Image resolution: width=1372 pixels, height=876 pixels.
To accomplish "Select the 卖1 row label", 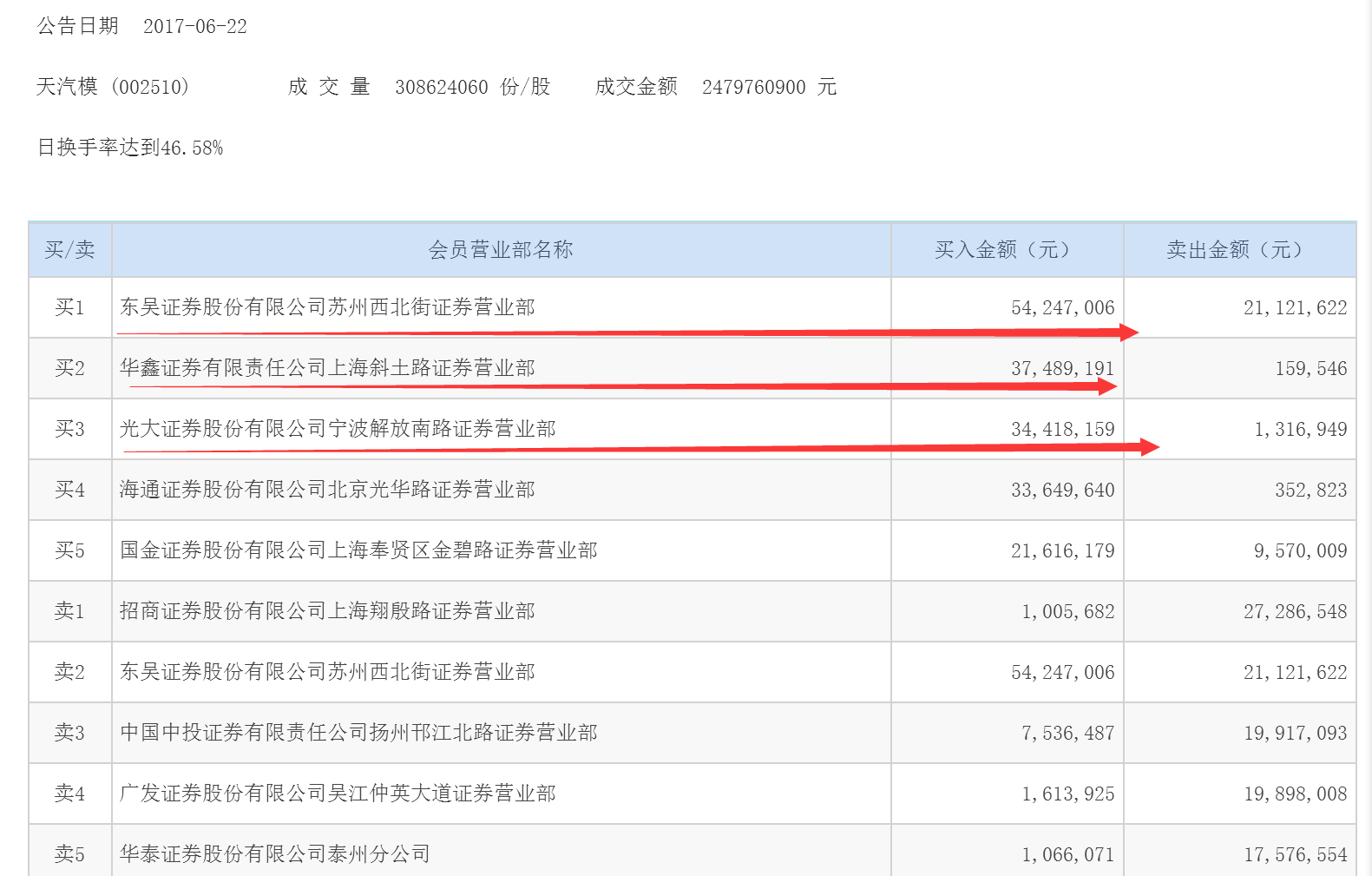I will 69,611.
